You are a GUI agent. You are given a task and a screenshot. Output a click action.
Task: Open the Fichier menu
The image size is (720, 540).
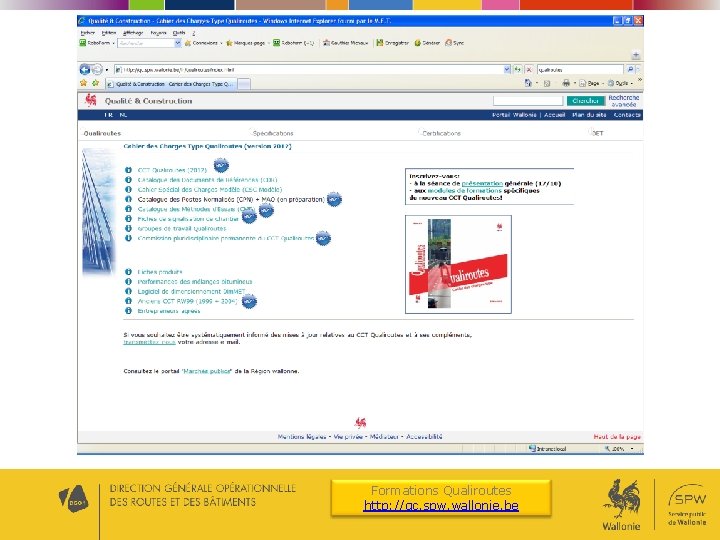click(87, 33)
